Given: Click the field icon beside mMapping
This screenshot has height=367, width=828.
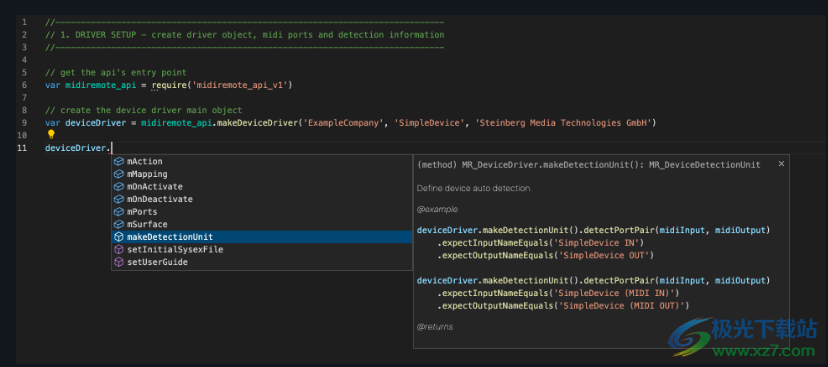Looking at the screenshot, I should click(119, 174).
